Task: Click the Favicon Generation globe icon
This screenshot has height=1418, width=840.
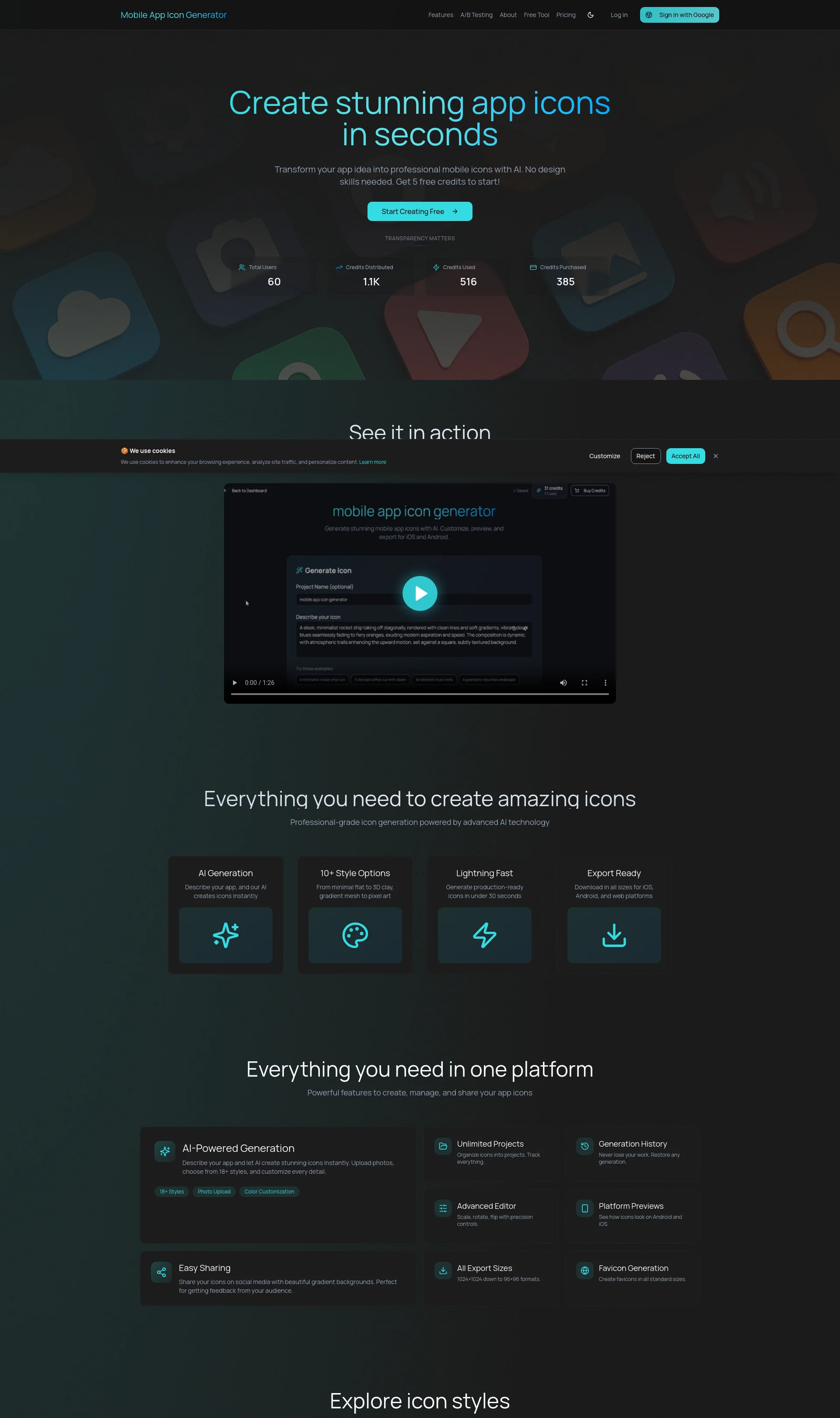Action: pyautogui.click(x=584, y=1271)
